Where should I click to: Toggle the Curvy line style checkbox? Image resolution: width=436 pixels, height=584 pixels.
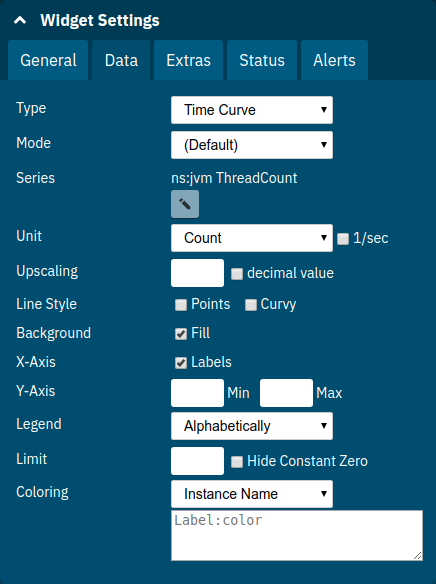tap(251, 305)
